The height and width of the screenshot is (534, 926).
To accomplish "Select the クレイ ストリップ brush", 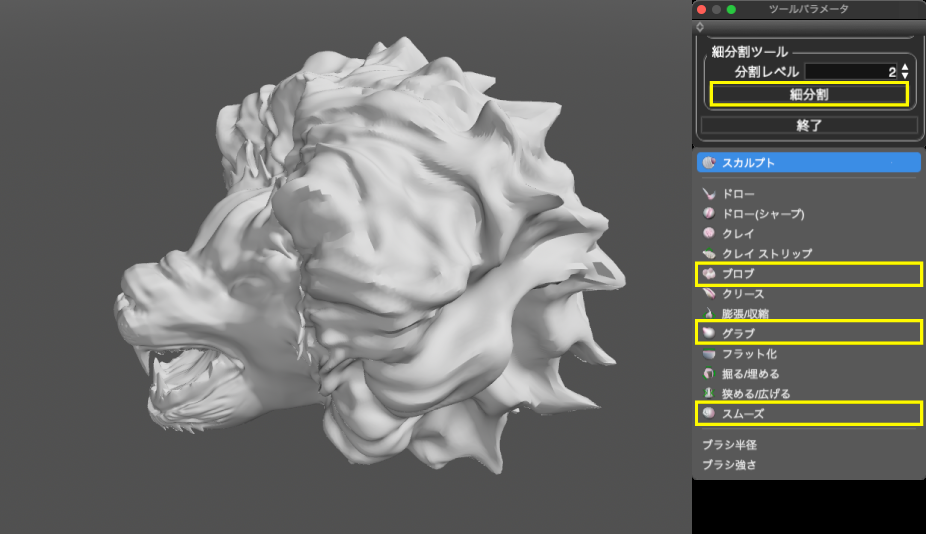I will click(708, 254).
